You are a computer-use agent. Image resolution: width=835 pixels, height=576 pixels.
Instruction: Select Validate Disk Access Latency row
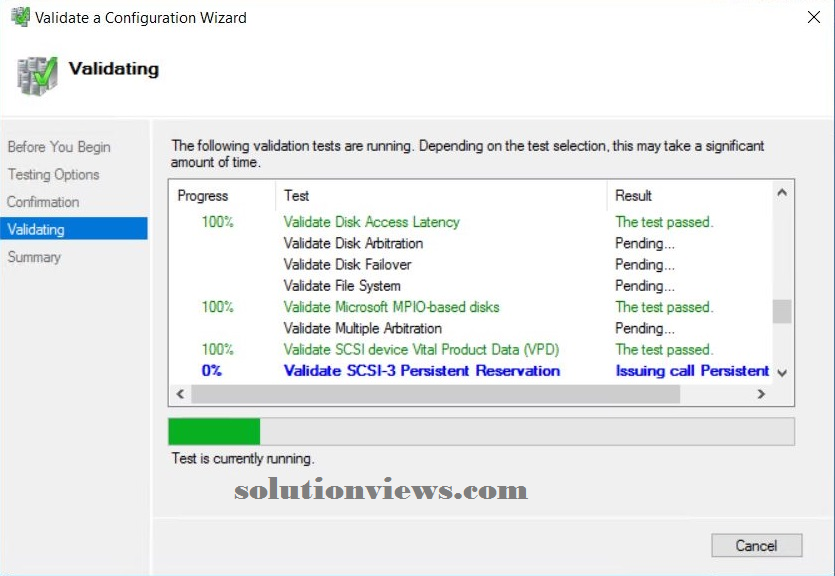pos(470,222)
